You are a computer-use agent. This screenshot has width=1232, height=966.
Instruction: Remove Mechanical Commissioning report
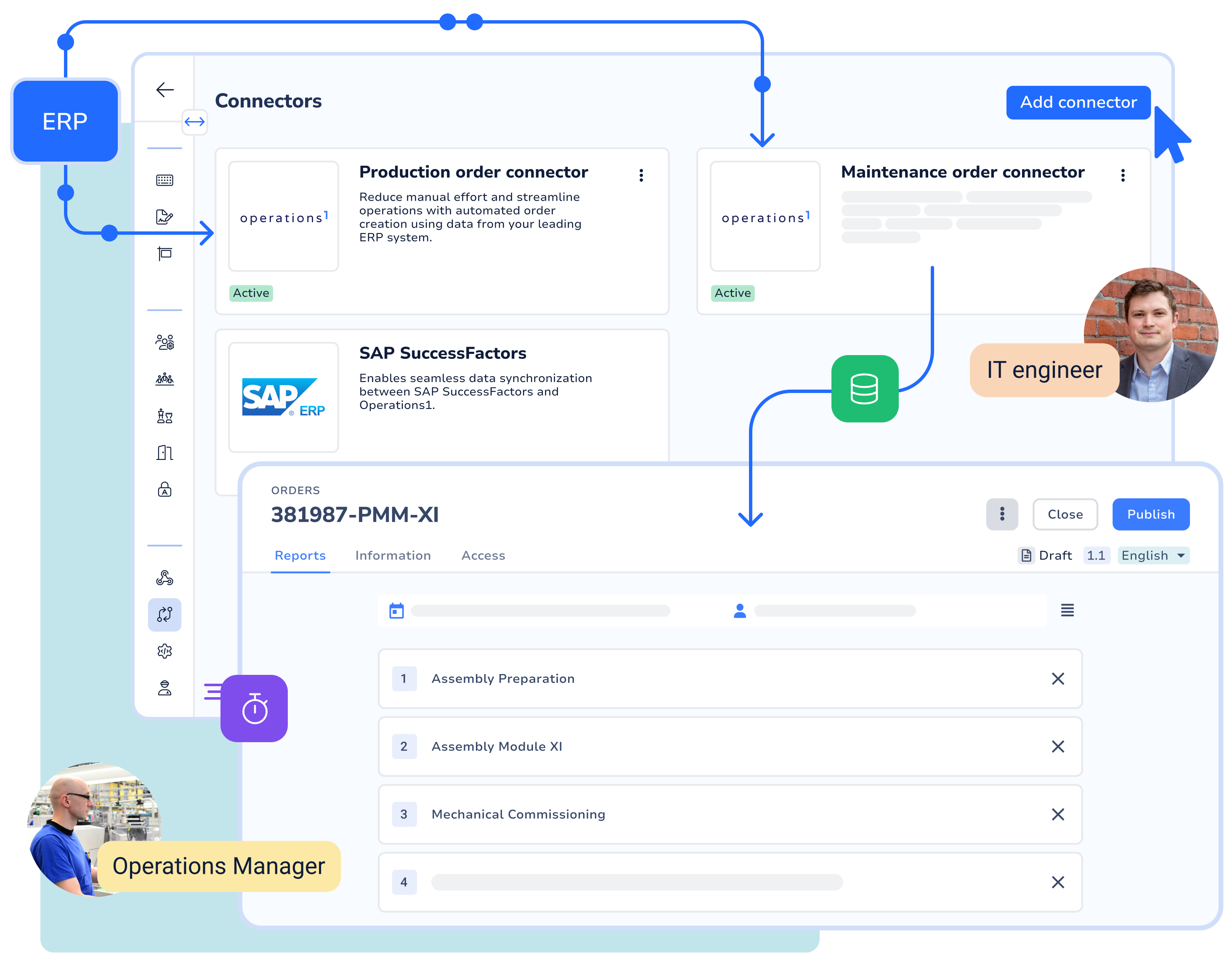(x=1057, y=814)
